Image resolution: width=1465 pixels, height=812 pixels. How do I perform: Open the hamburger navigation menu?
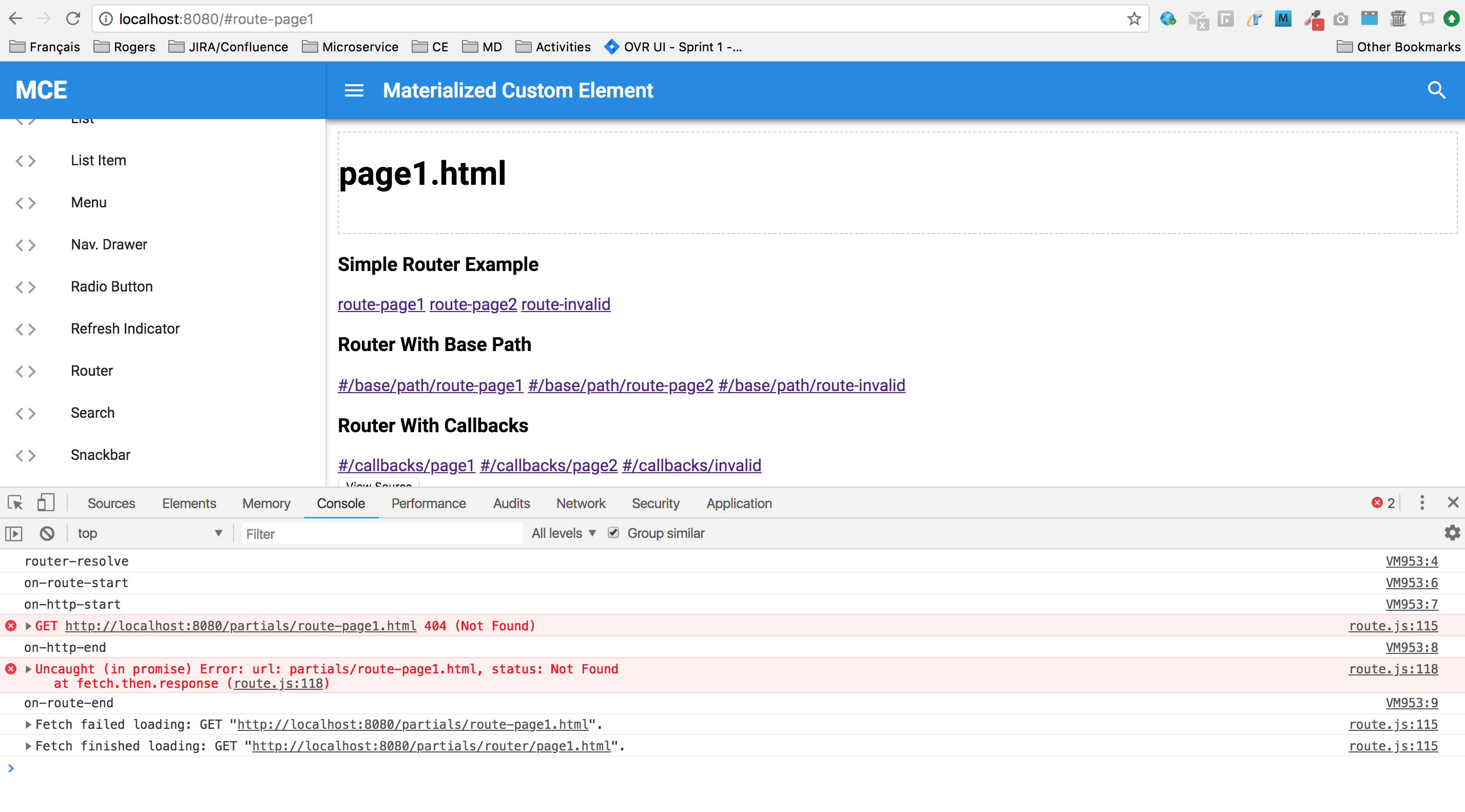(354, 90)
